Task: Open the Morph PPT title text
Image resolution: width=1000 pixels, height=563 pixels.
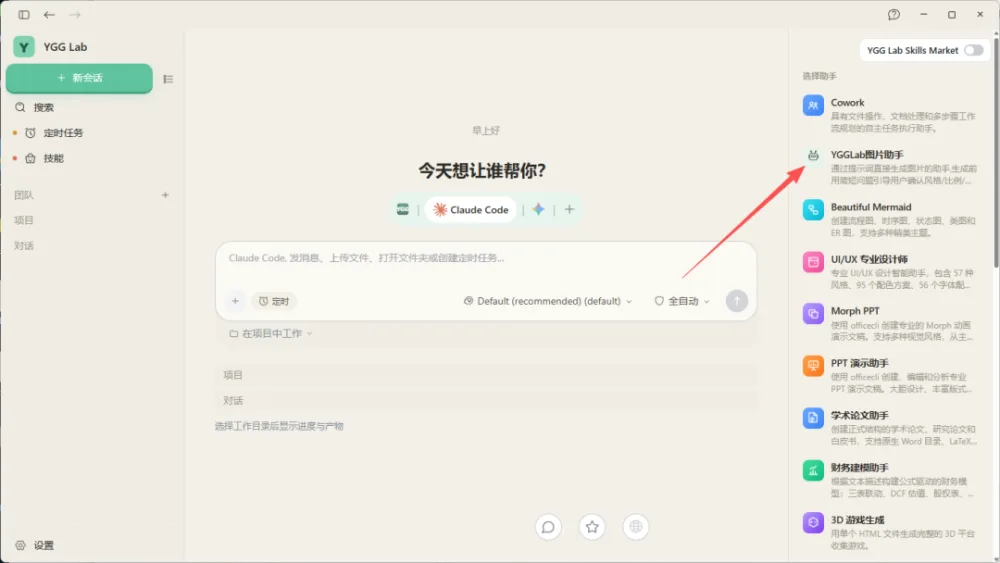Action: pyautogui.click(x=855, y=311)
